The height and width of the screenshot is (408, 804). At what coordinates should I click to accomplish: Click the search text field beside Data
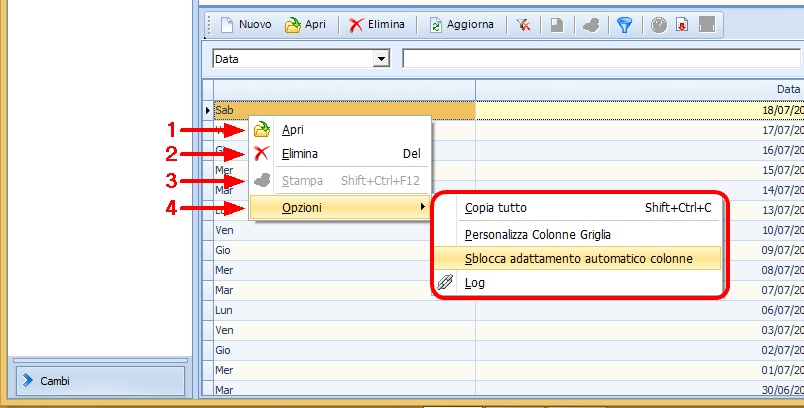pyautogui.click(x=600, y=59)
